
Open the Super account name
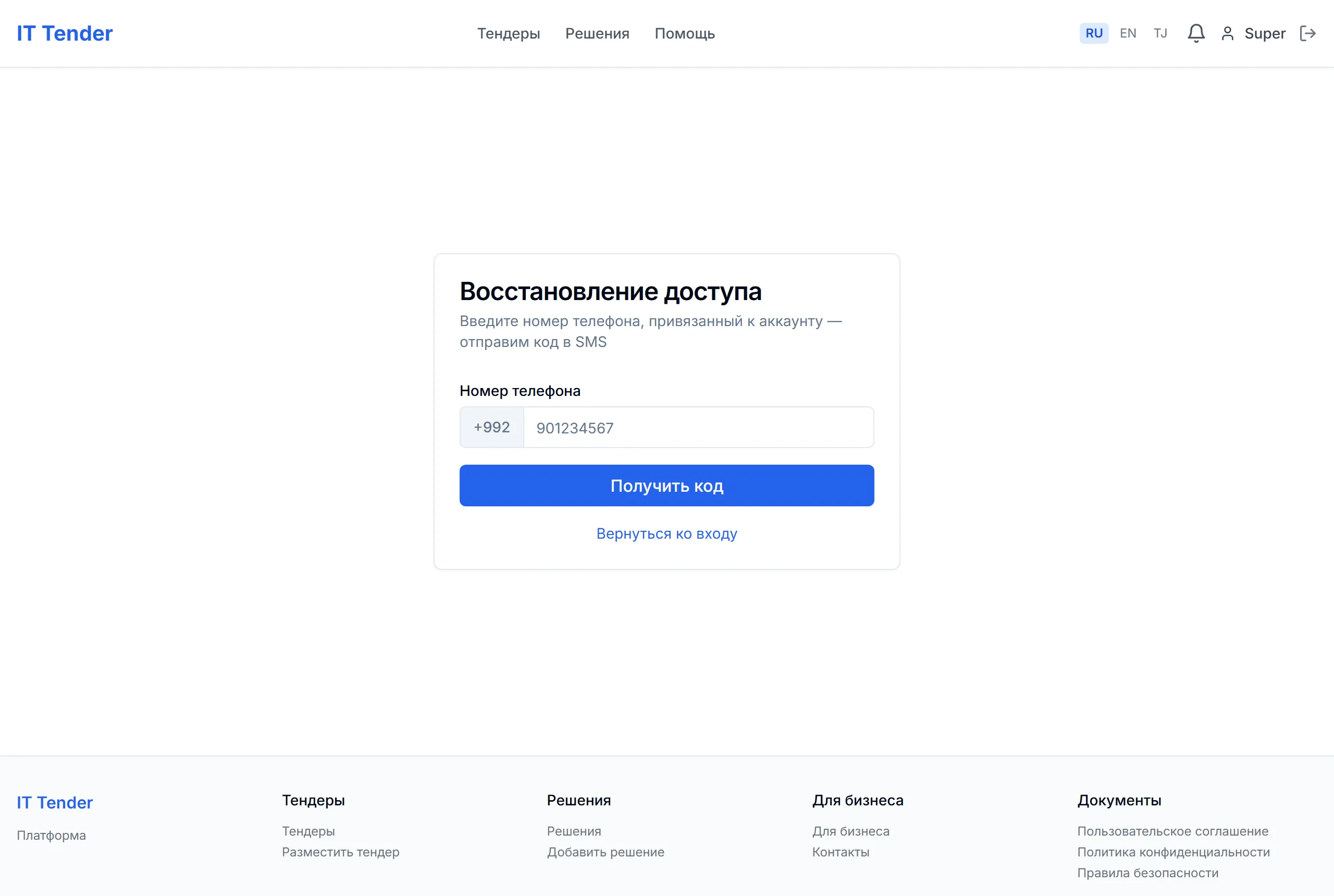(x=1264, y=34)
